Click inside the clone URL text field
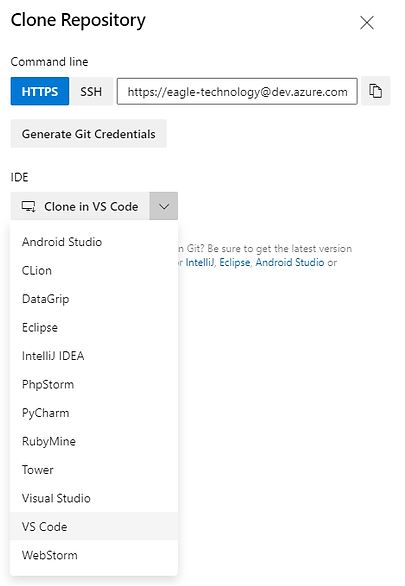Image resolution: width=405 pixels, height=586 pixels. [x=237, y=91]
